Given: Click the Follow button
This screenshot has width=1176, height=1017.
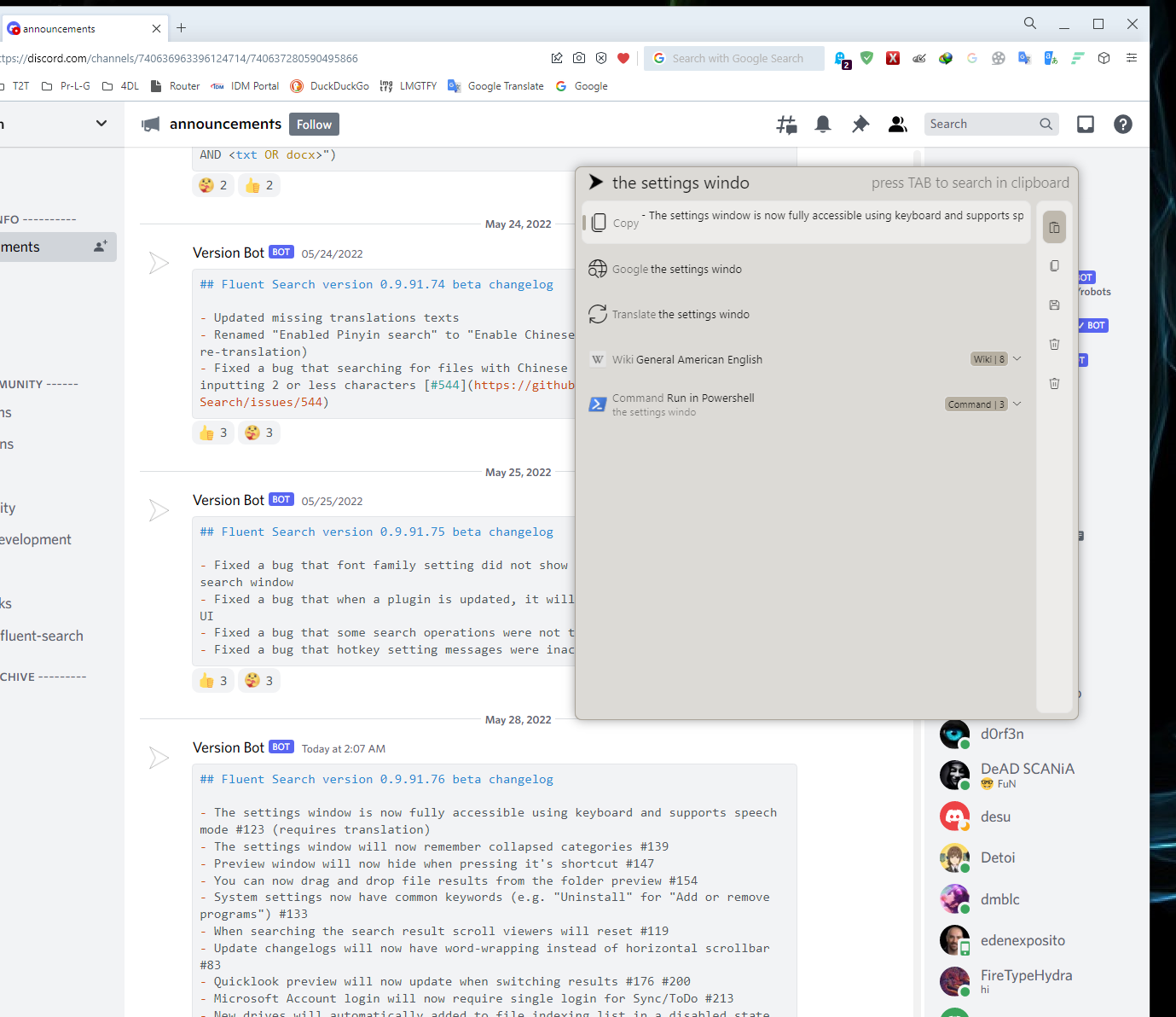Looking at the screenshot, I should pos(313,124).
